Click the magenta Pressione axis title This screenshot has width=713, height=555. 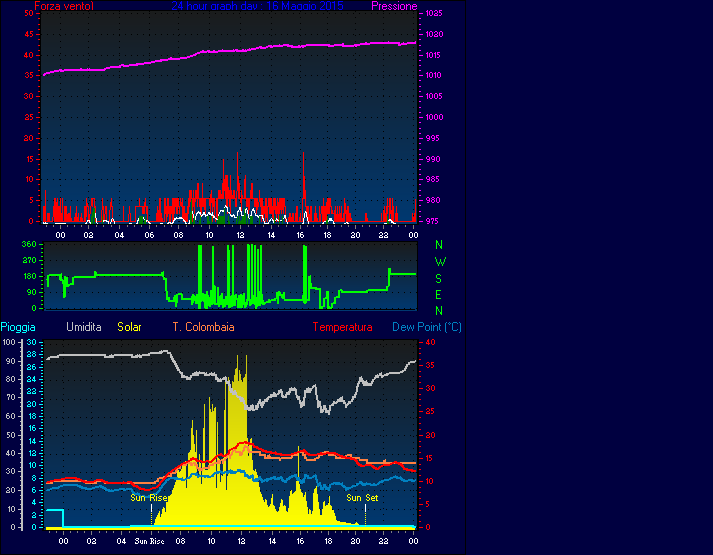(394, 6)
